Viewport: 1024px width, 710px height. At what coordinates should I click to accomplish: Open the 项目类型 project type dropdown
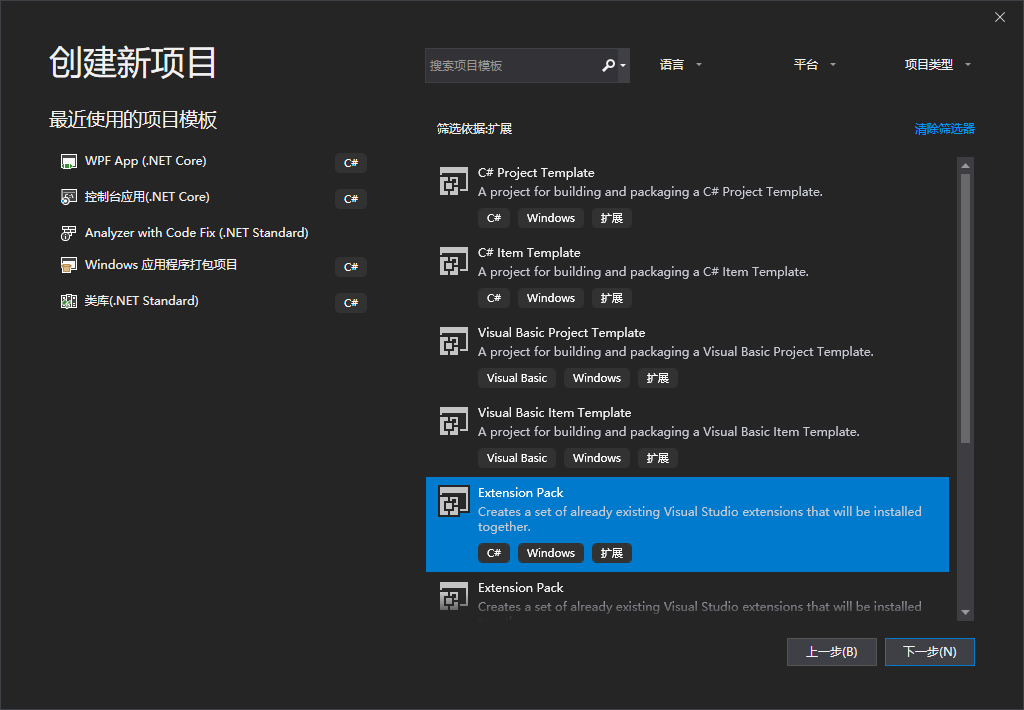937,63
